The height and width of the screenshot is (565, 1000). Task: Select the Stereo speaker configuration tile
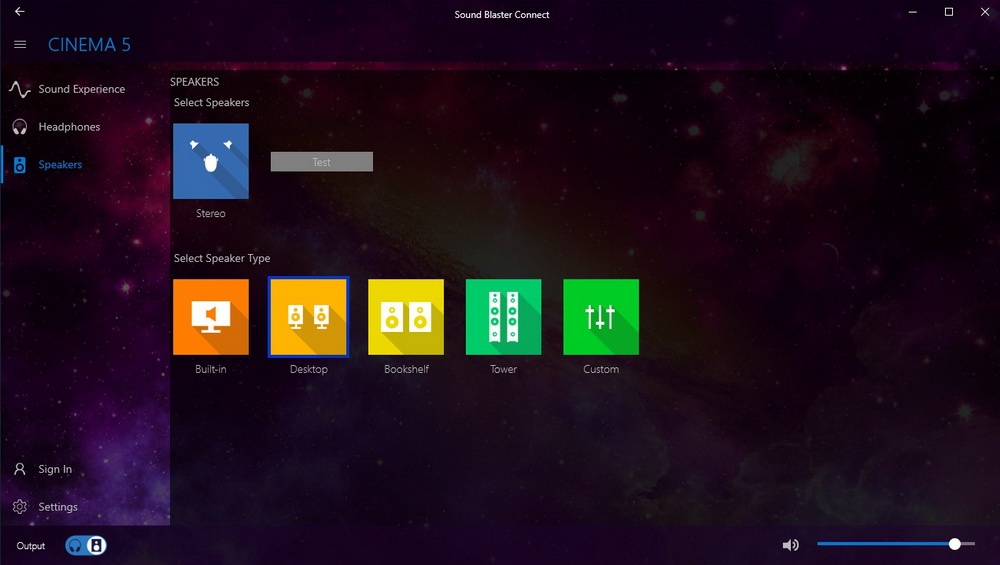click(211, 161)
